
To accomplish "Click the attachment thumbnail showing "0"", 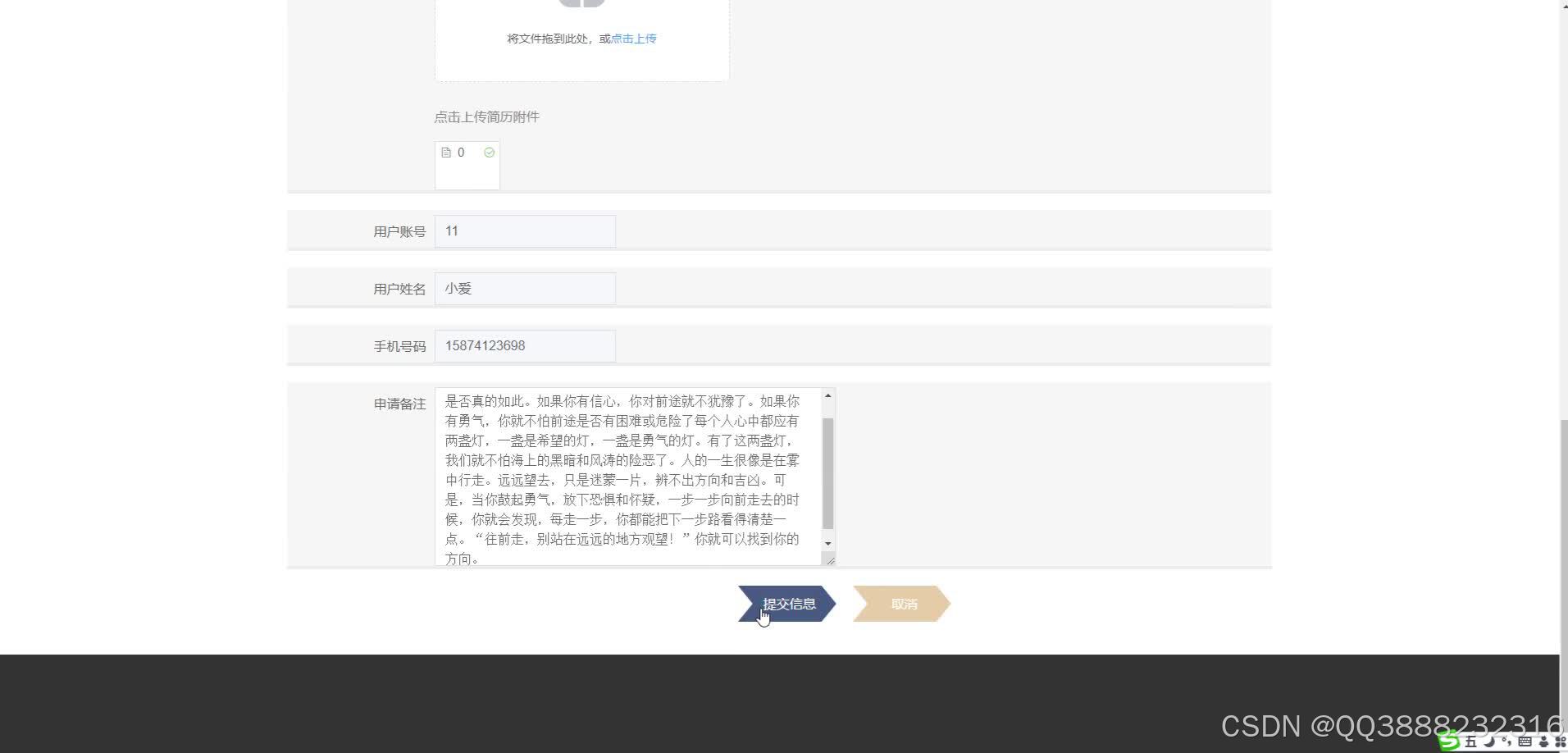I will (x=467, y=164).
